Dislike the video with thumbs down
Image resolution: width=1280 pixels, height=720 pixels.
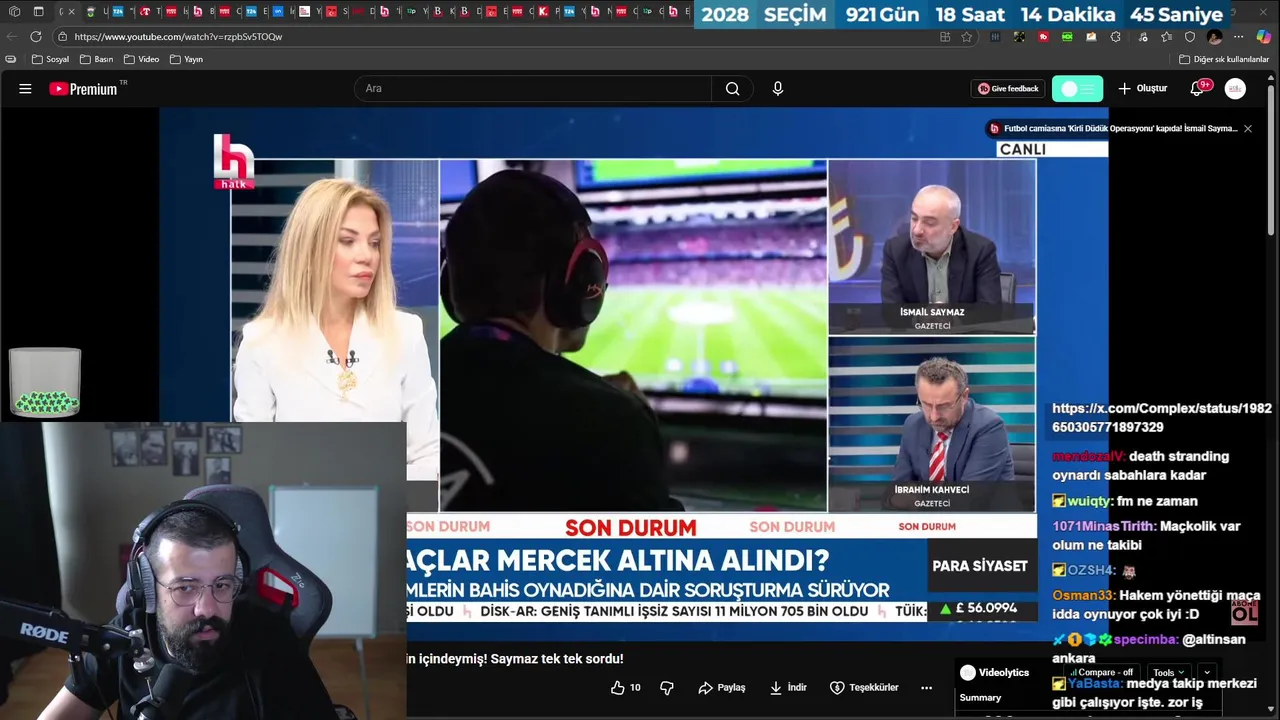(x=667, y=687)
